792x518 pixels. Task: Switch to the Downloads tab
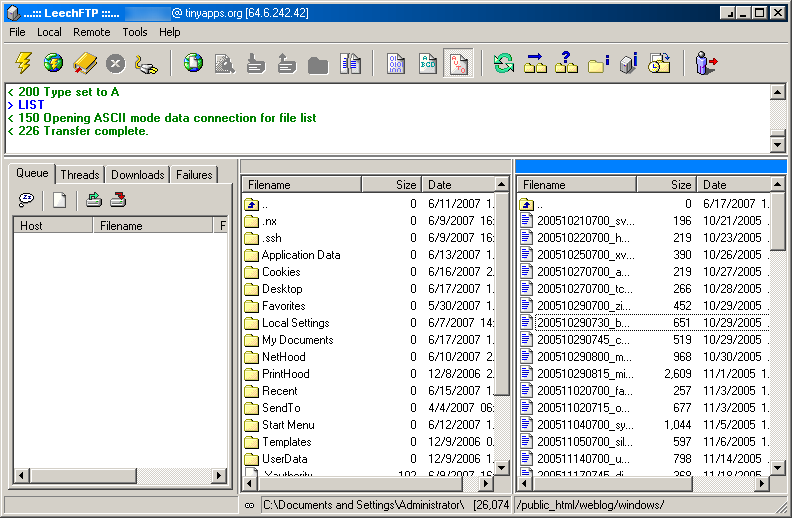[x=137, y=175]
